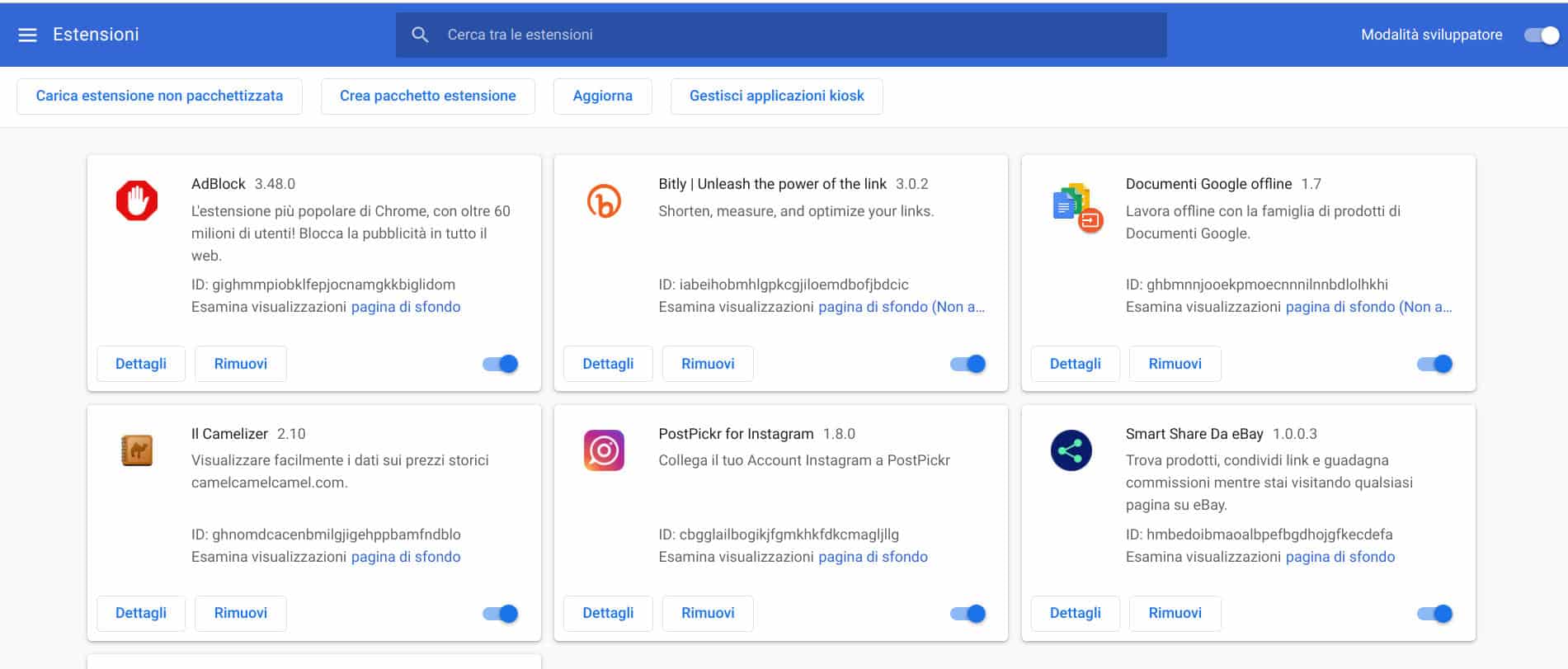Screen dimensions: 1568x669
Task: Remove Il Camelizer extension
Action: (x=241, y=613)
